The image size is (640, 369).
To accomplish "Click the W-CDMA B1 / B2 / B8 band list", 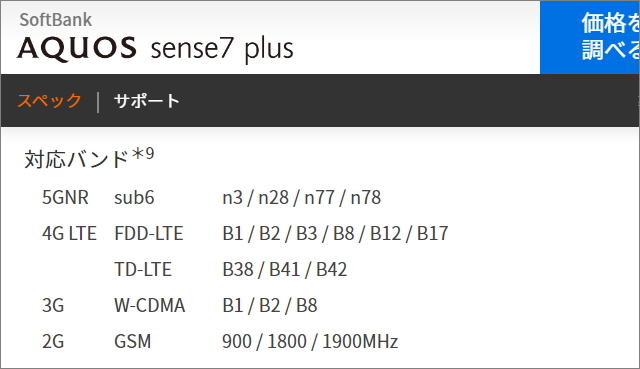I will (x=270, y=305).
